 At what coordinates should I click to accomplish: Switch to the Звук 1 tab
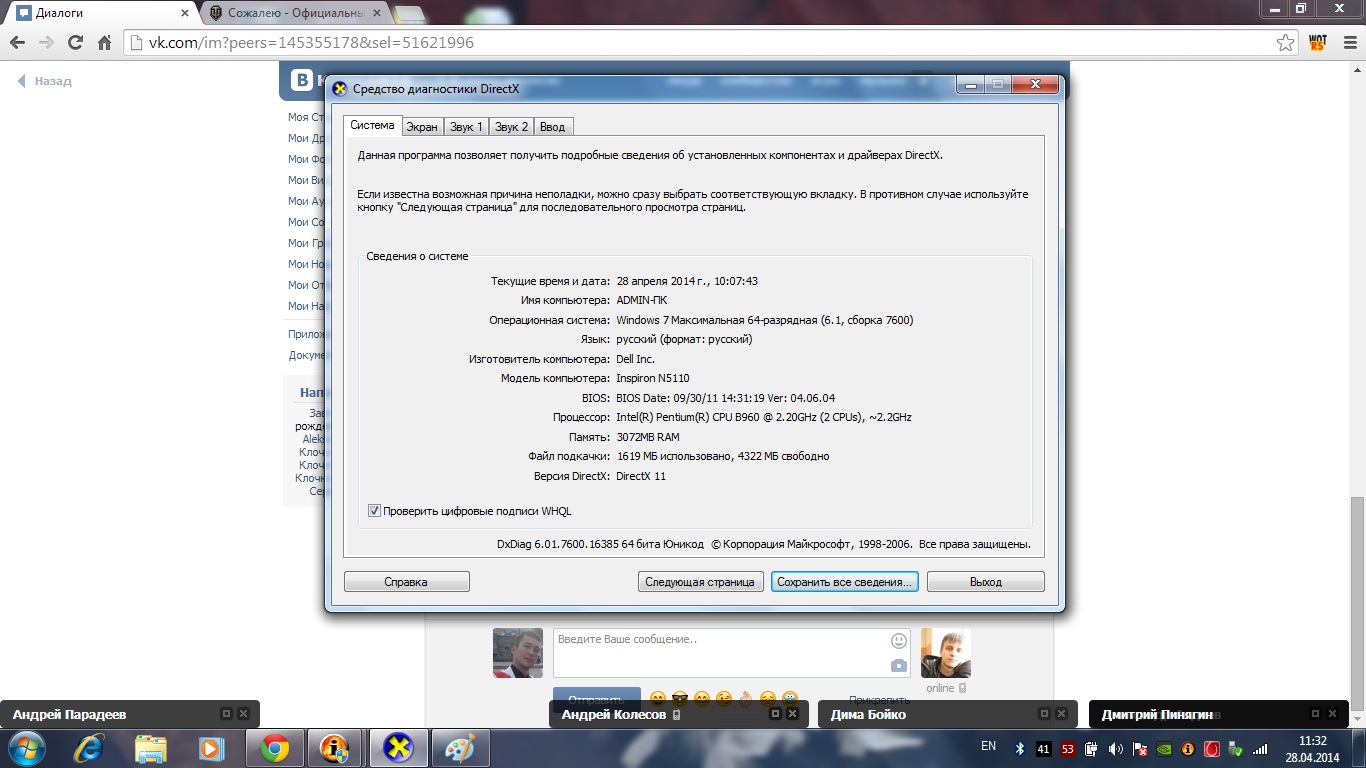point(466,127)
